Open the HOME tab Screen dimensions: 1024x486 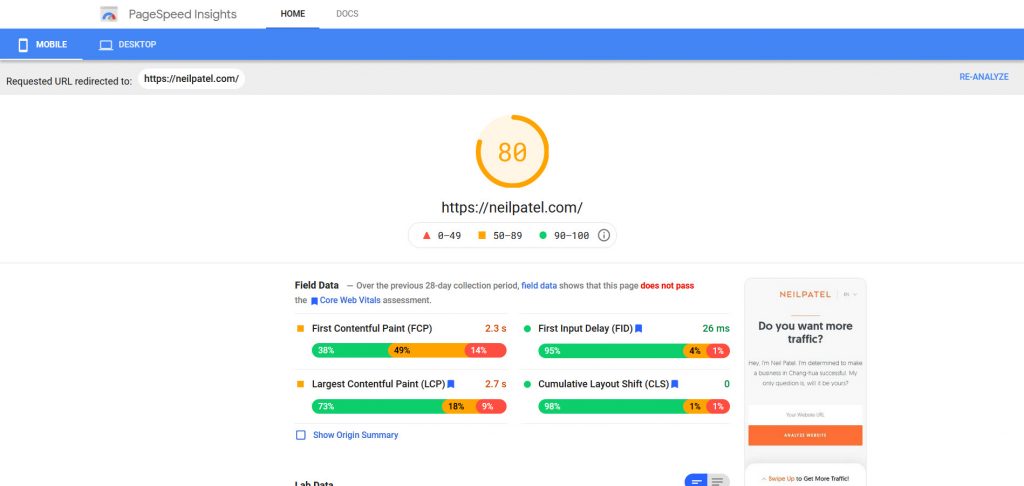coord(293,14)
